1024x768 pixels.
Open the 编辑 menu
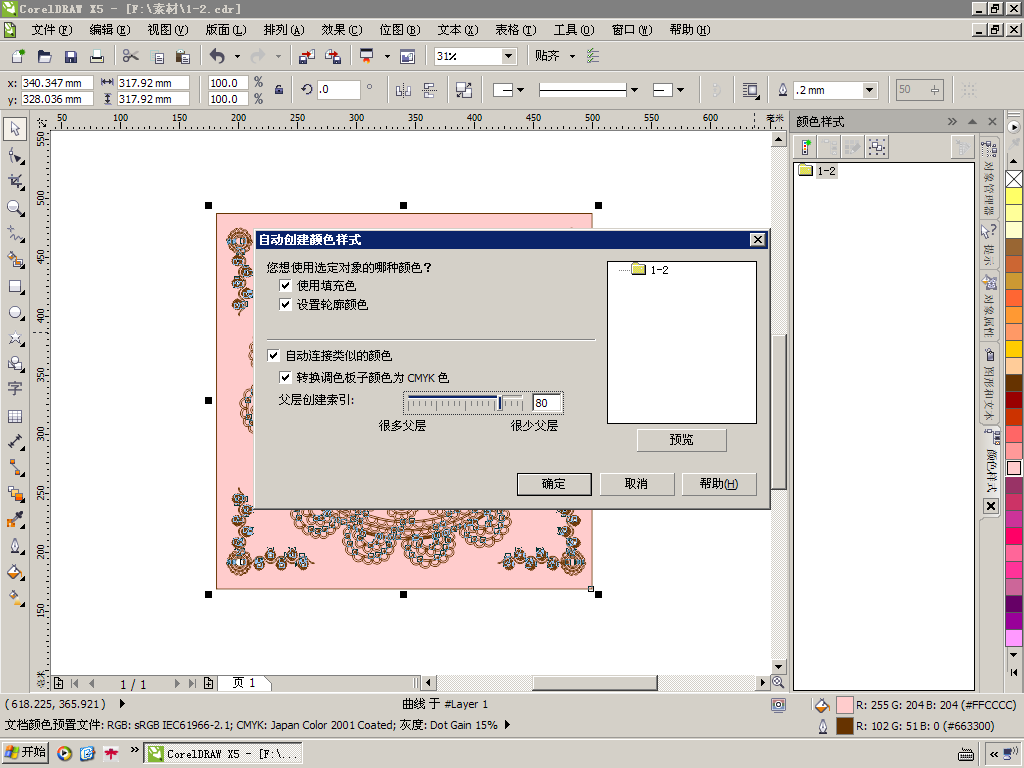pyautogui.click(x=109, y=30)
